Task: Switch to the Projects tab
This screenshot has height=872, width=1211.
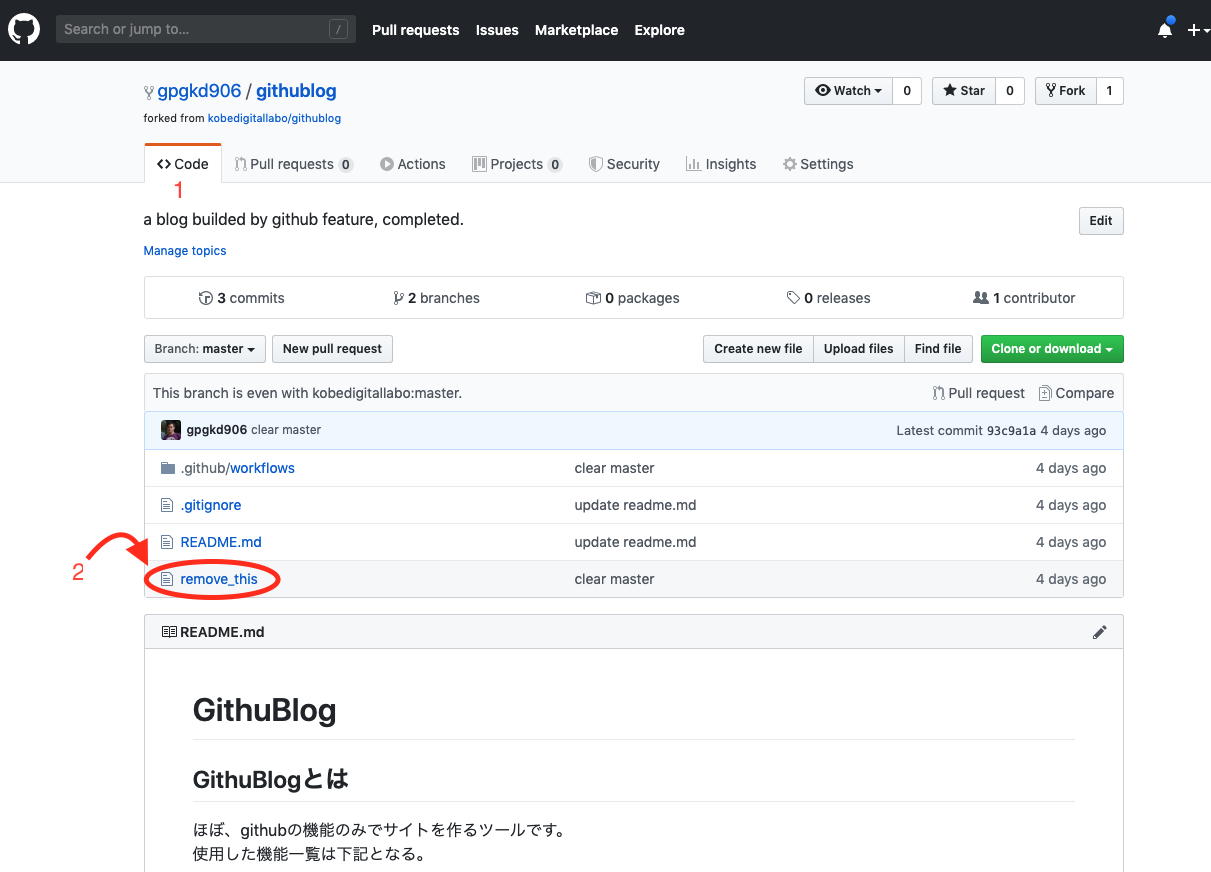Action: pos(517,164)
